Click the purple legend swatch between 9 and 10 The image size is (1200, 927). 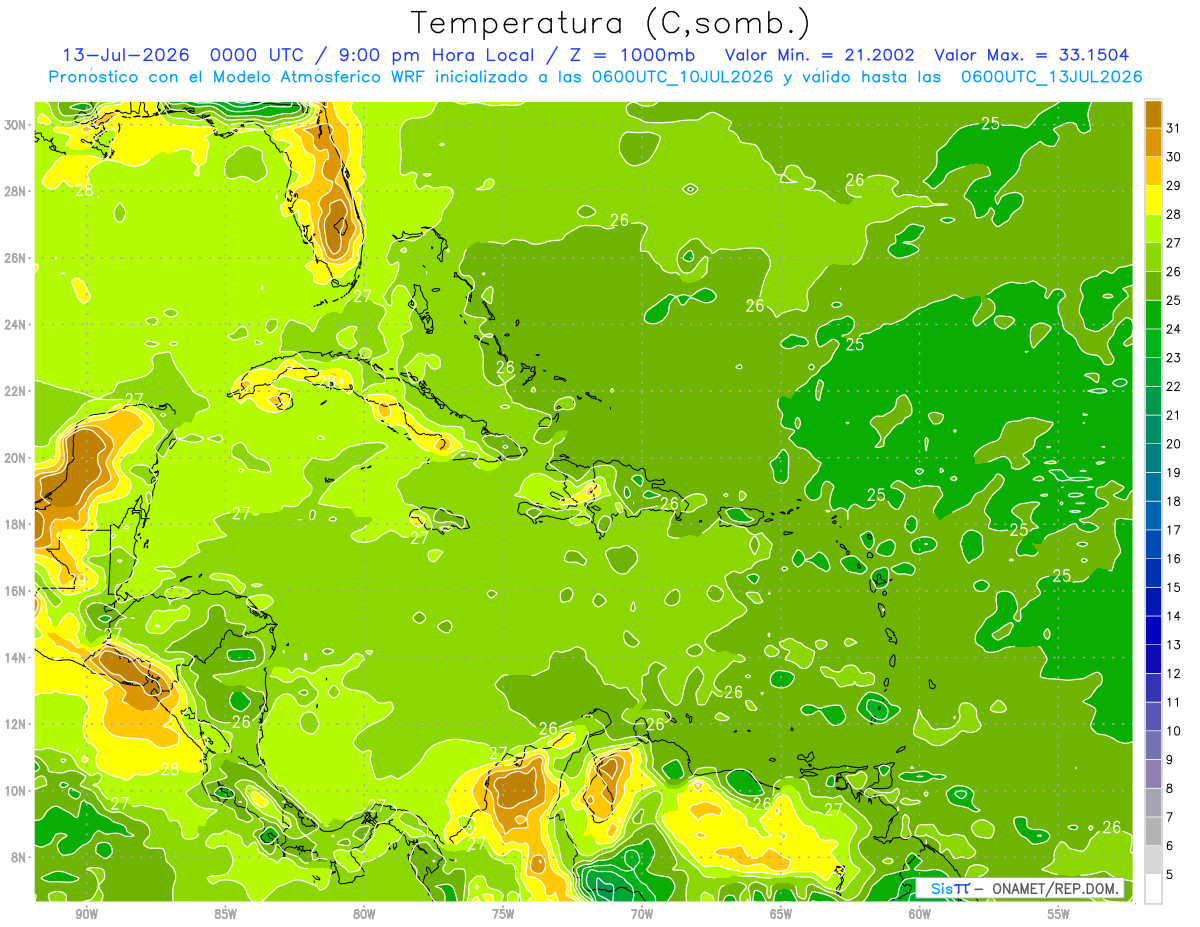point(1153,745)
